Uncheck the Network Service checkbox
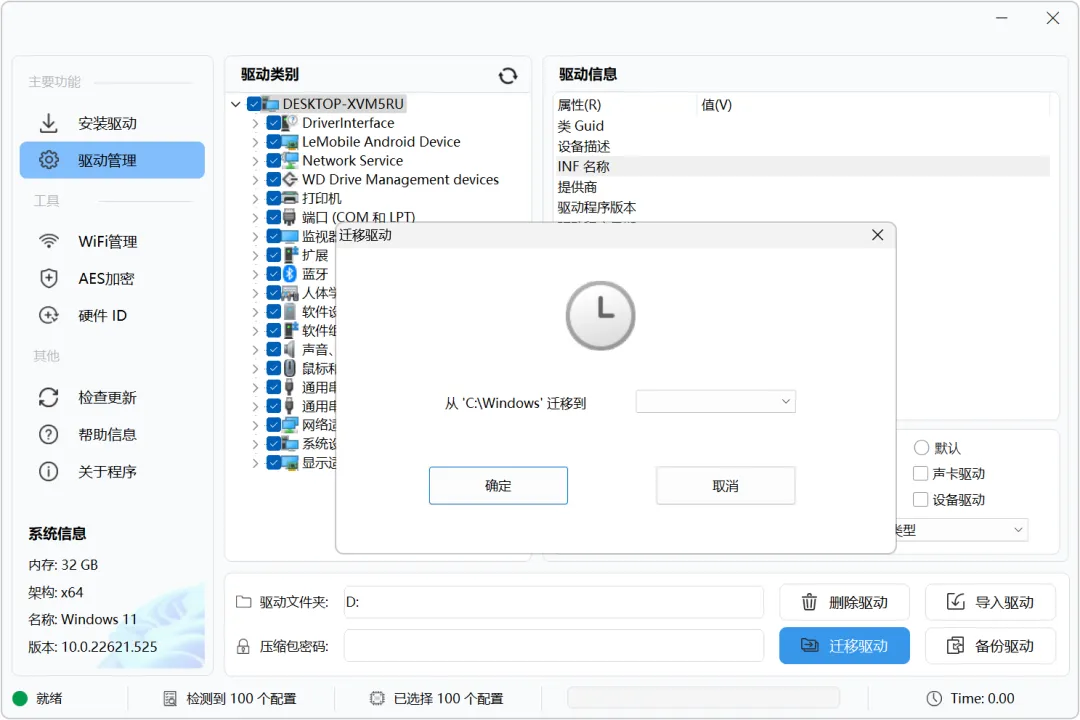Screen dimensions: 1080x720 (273, 161)
